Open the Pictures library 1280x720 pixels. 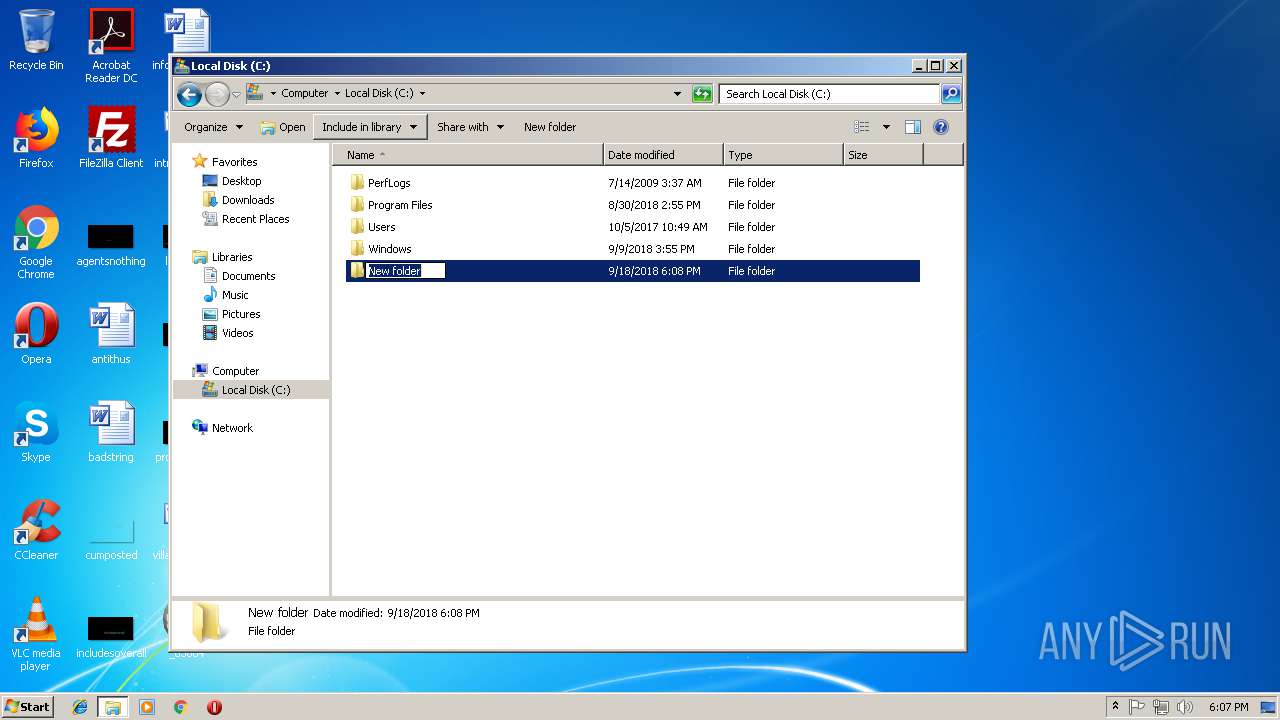click(241, 314)
